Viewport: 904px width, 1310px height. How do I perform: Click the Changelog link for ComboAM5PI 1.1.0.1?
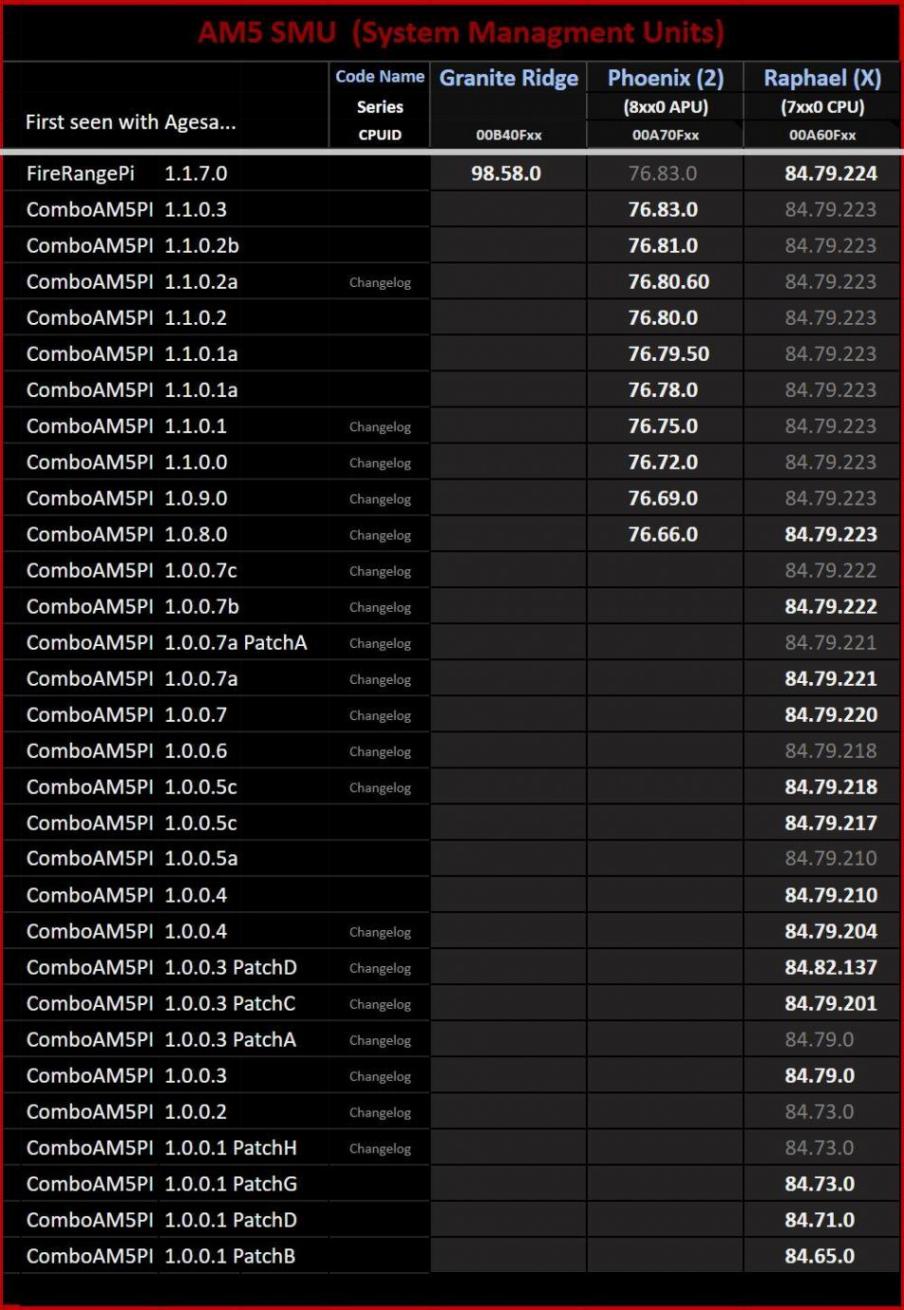pyautogui.click(x=380, y=427)
